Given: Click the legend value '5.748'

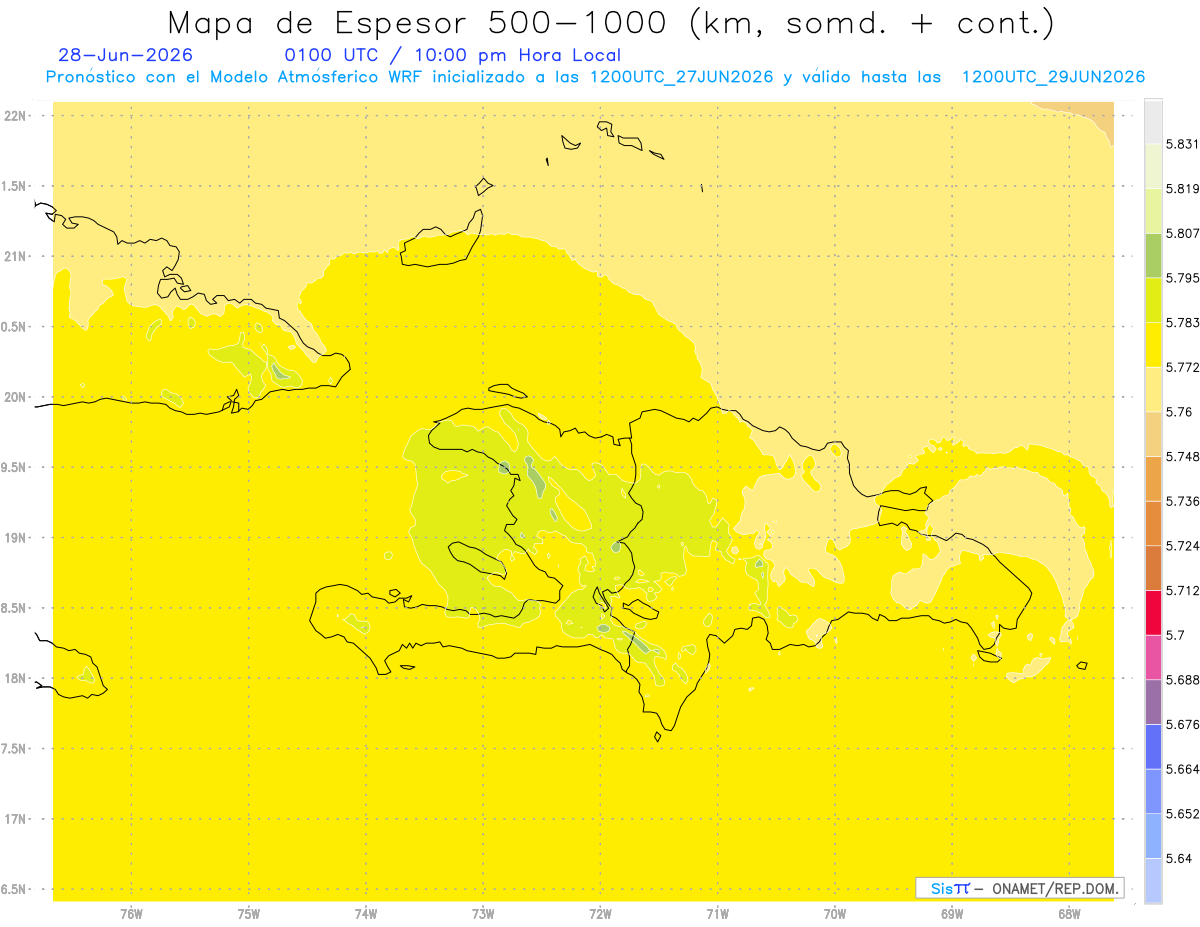Looking at the screenshot, I should (x=1183, y=457).
